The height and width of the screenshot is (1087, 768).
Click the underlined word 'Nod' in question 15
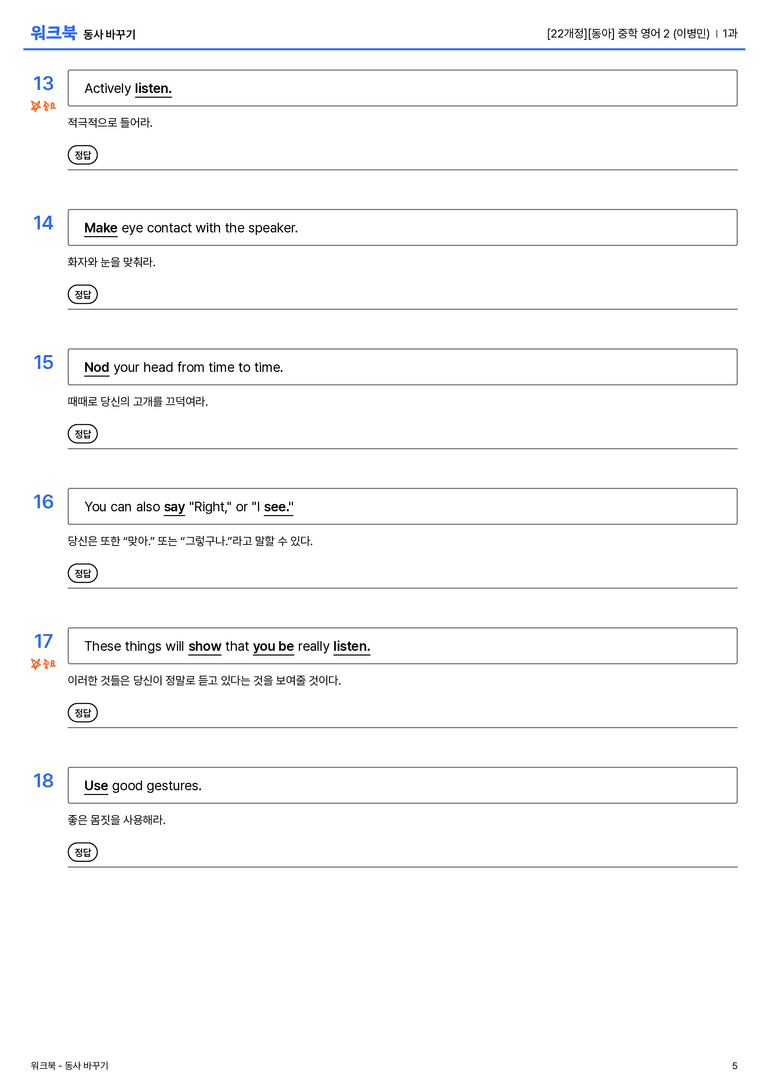(97, 367)
